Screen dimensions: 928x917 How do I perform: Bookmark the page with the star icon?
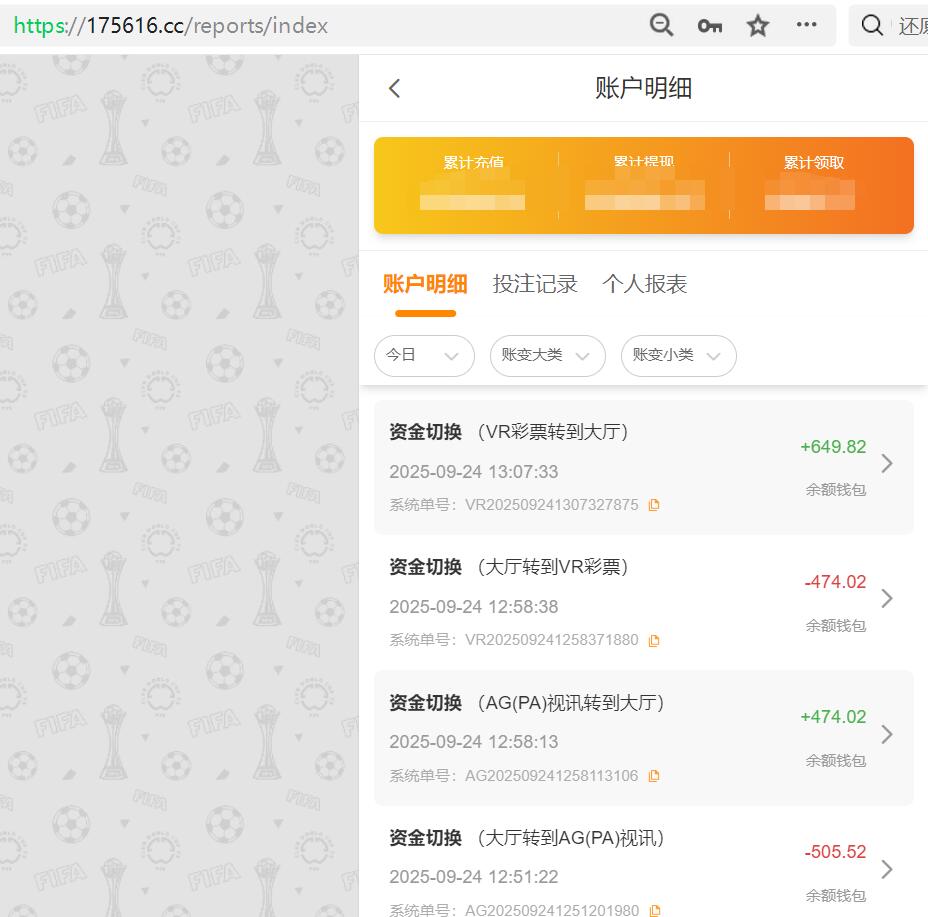point(757,26)
